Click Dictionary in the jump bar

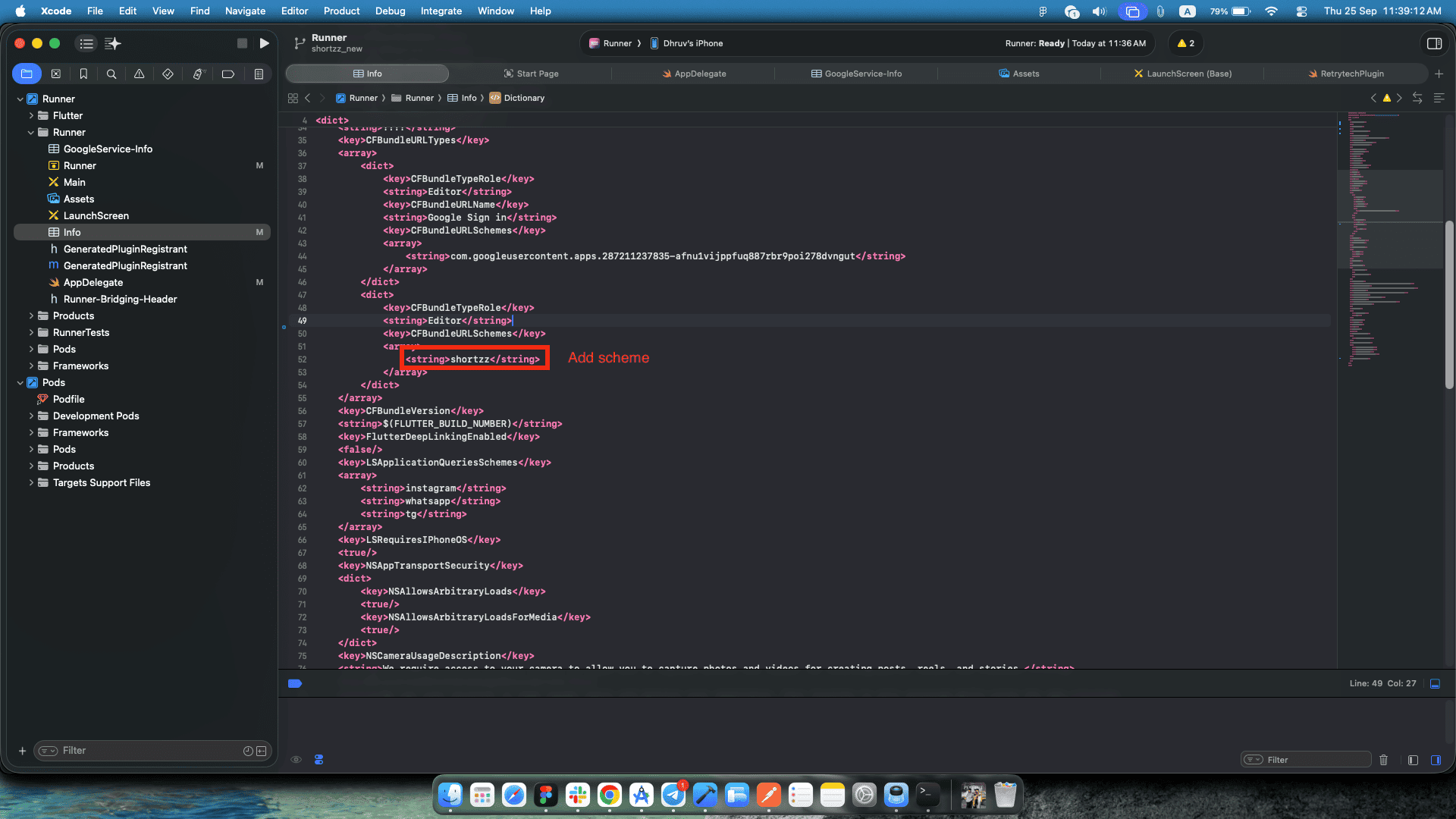click(523, 98)
